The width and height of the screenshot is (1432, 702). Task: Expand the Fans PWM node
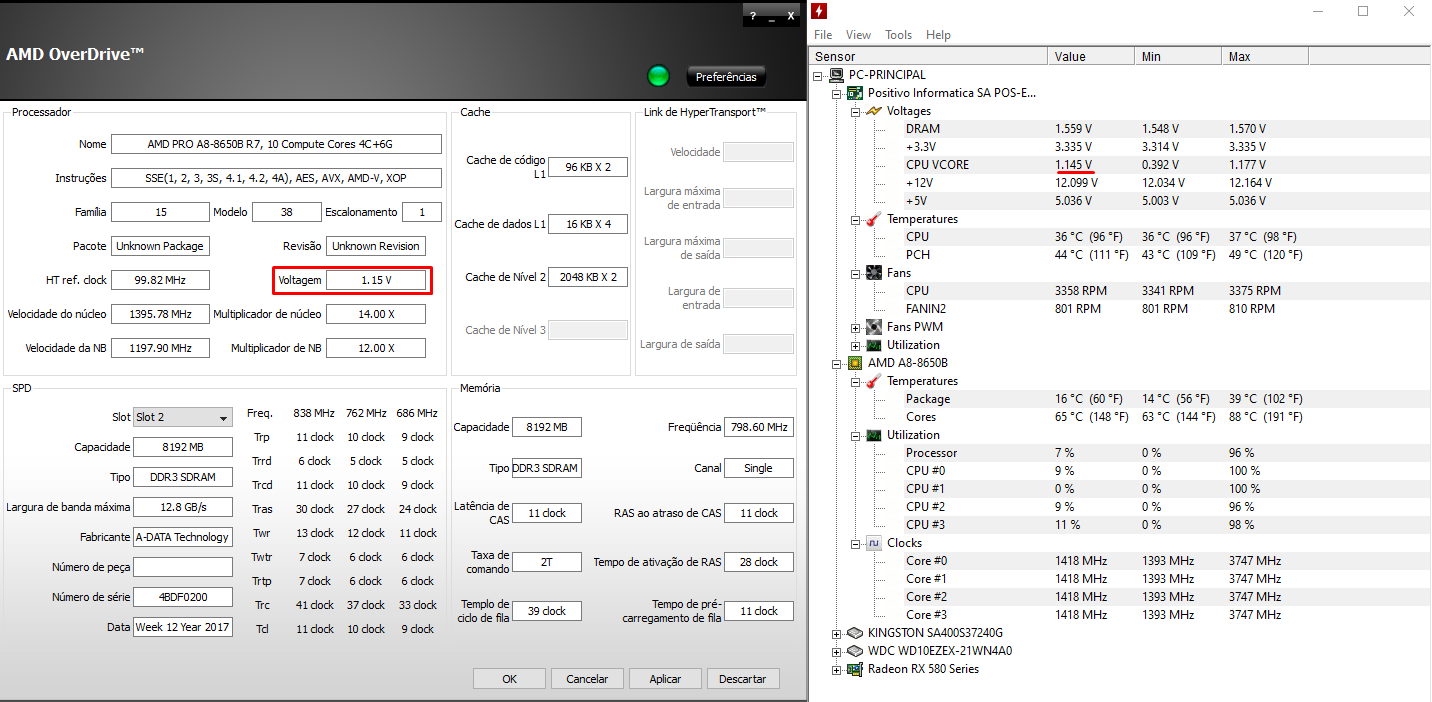[x=856, y=327]
